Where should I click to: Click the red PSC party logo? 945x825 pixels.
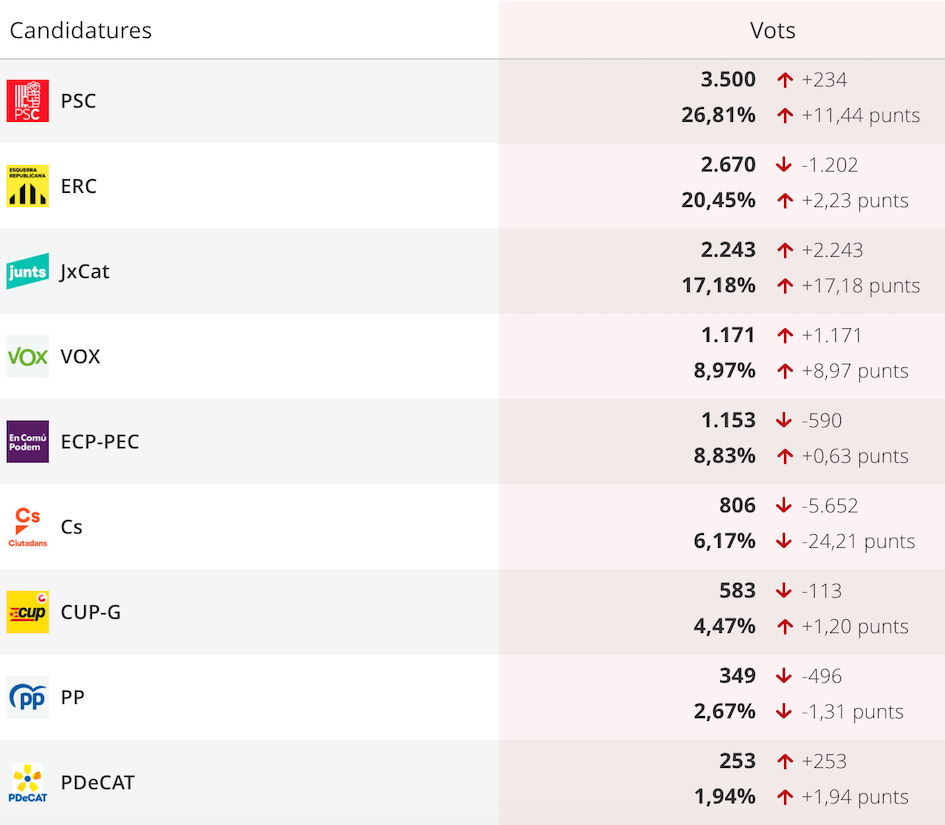(28, 101)
